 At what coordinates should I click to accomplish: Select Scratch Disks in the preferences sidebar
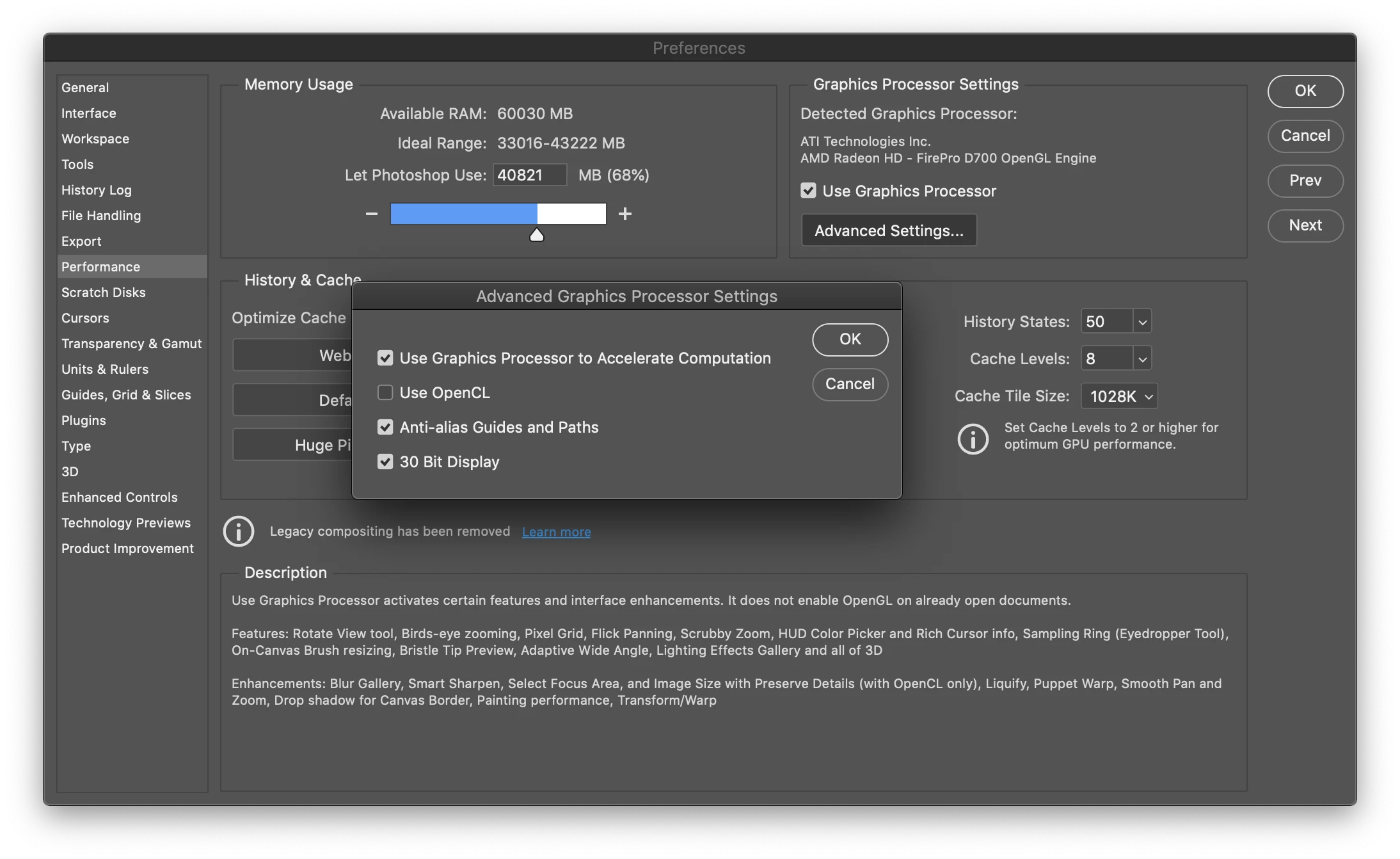(x=104, y=293)
